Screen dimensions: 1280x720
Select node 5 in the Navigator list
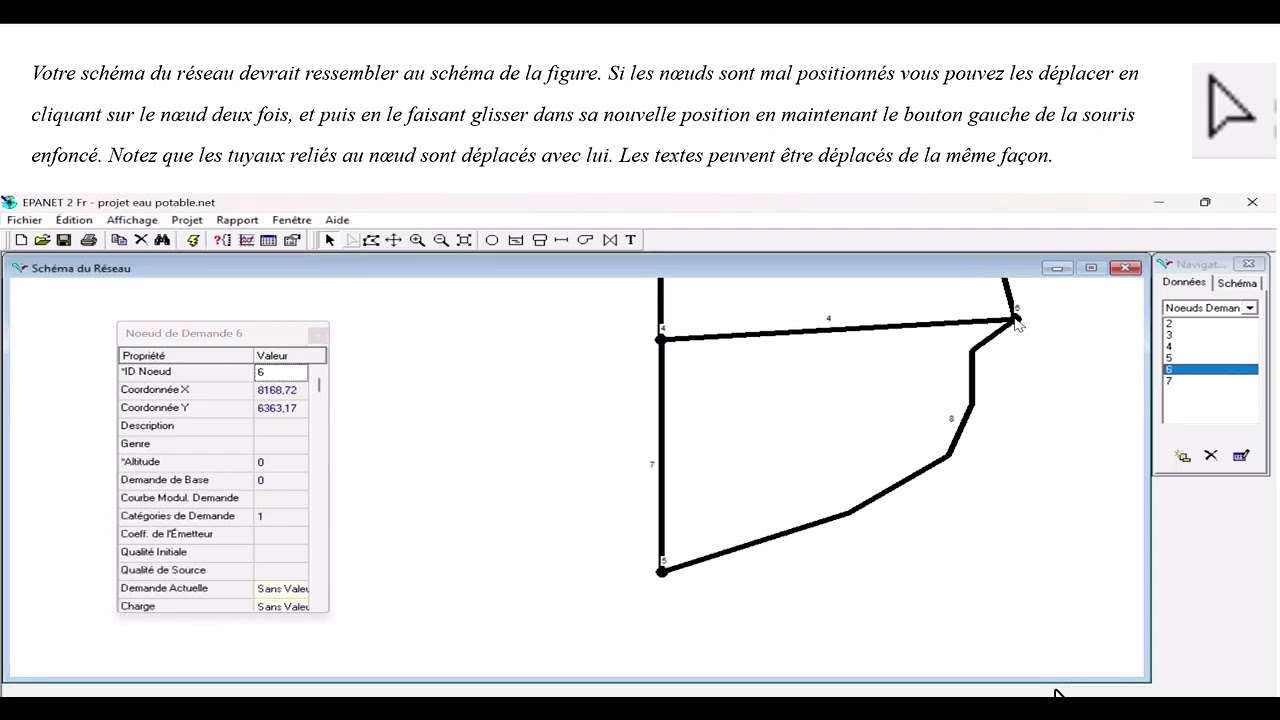click(1210, 358)
